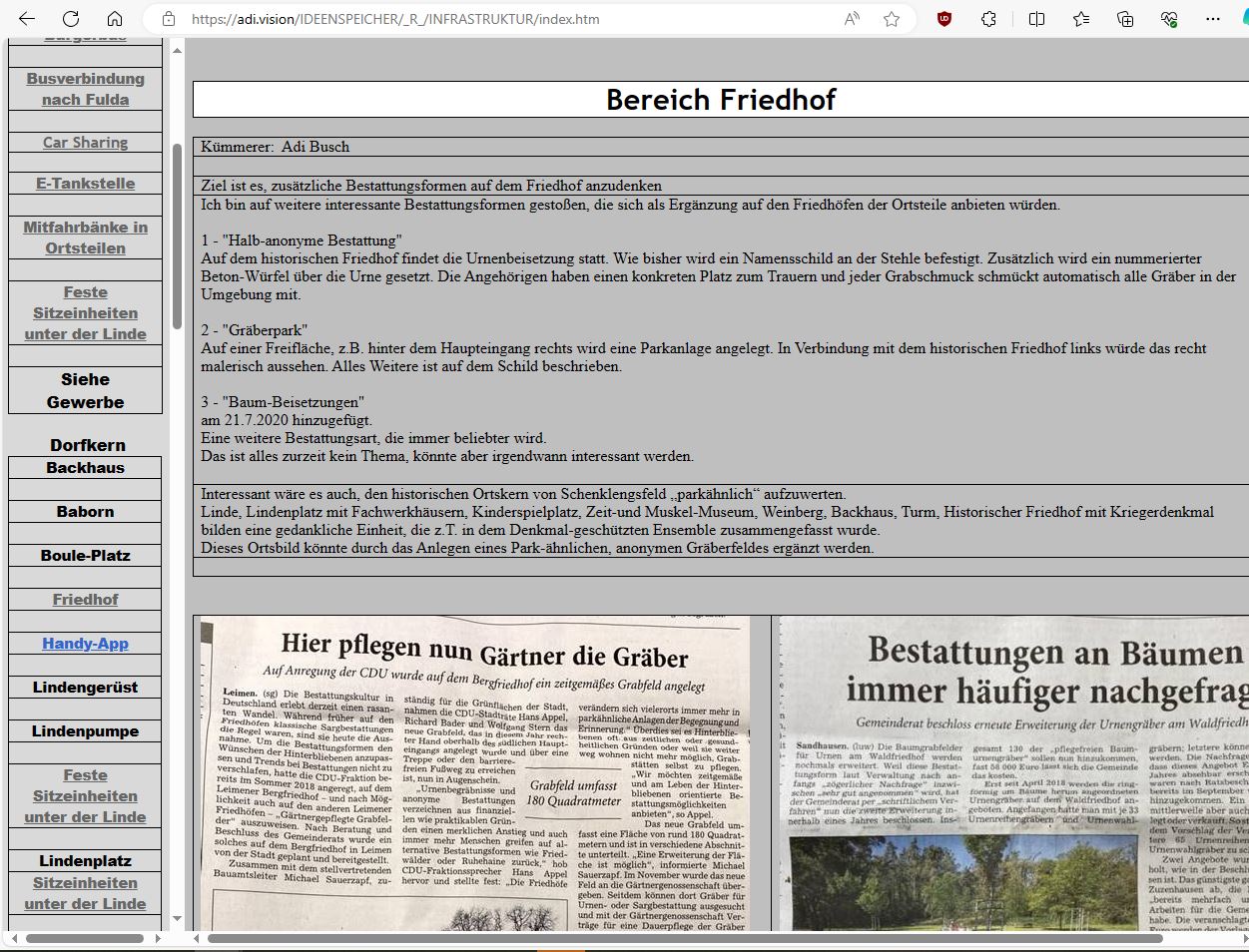Open the Settings and more ellipsis menu
1249x952 pixels.
coord(1213,19)
